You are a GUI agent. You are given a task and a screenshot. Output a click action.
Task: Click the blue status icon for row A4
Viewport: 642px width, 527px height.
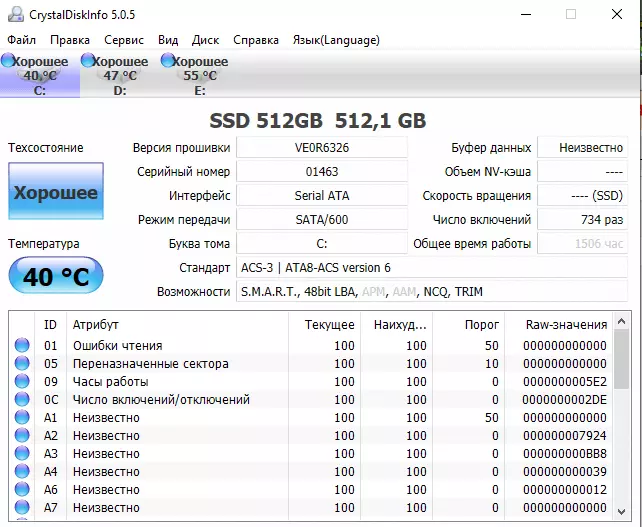(x=22, y=471)
